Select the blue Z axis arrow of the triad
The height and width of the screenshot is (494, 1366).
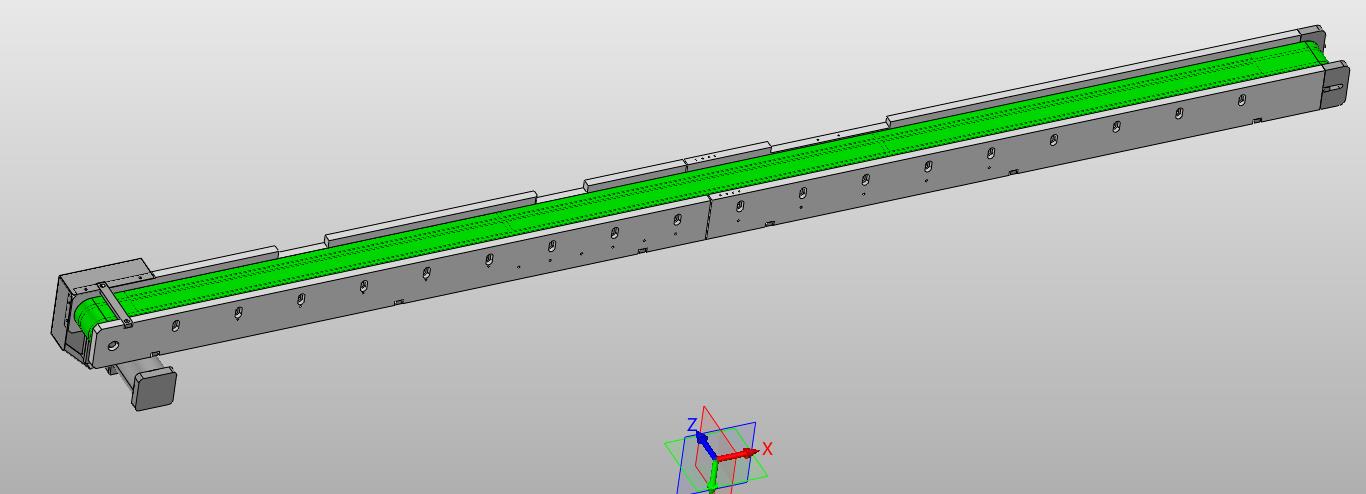click(x=705, y=444)
